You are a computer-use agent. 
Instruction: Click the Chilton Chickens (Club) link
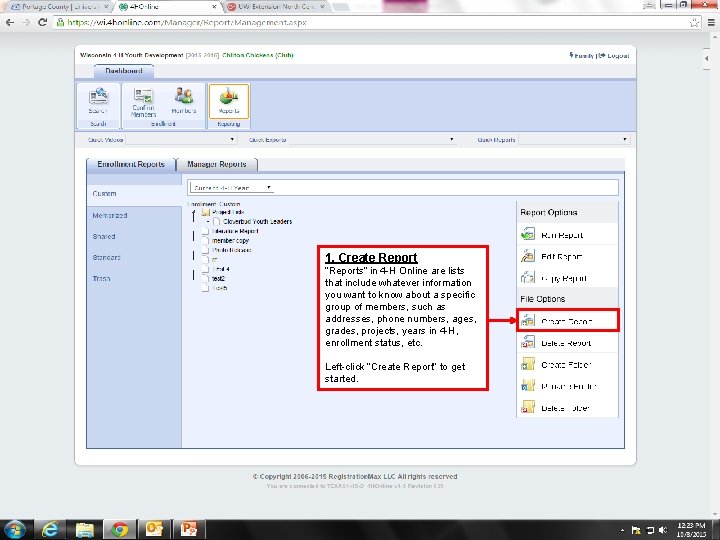click(258, 55)
